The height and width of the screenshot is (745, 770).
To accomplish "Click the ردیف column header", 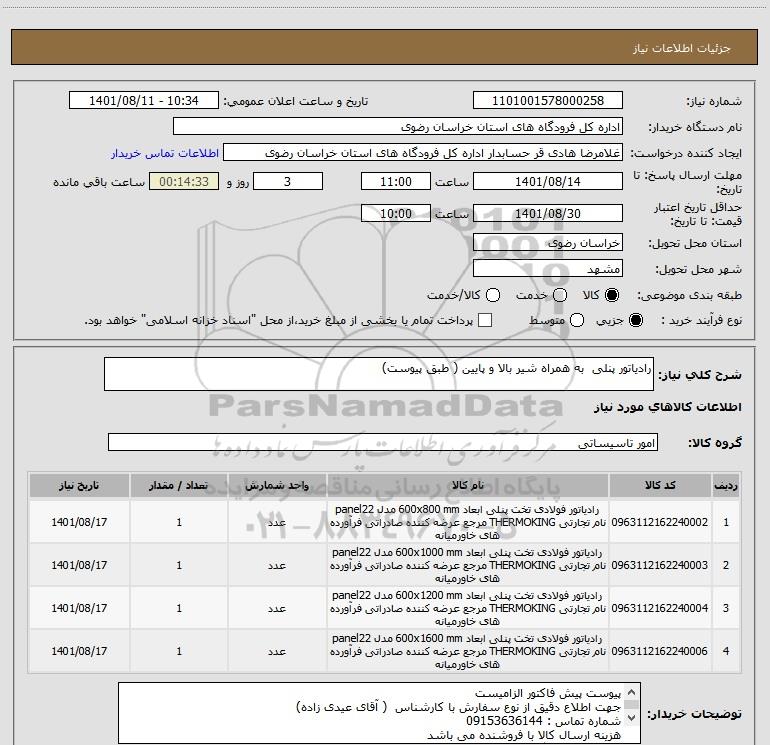I will [726, 485].
